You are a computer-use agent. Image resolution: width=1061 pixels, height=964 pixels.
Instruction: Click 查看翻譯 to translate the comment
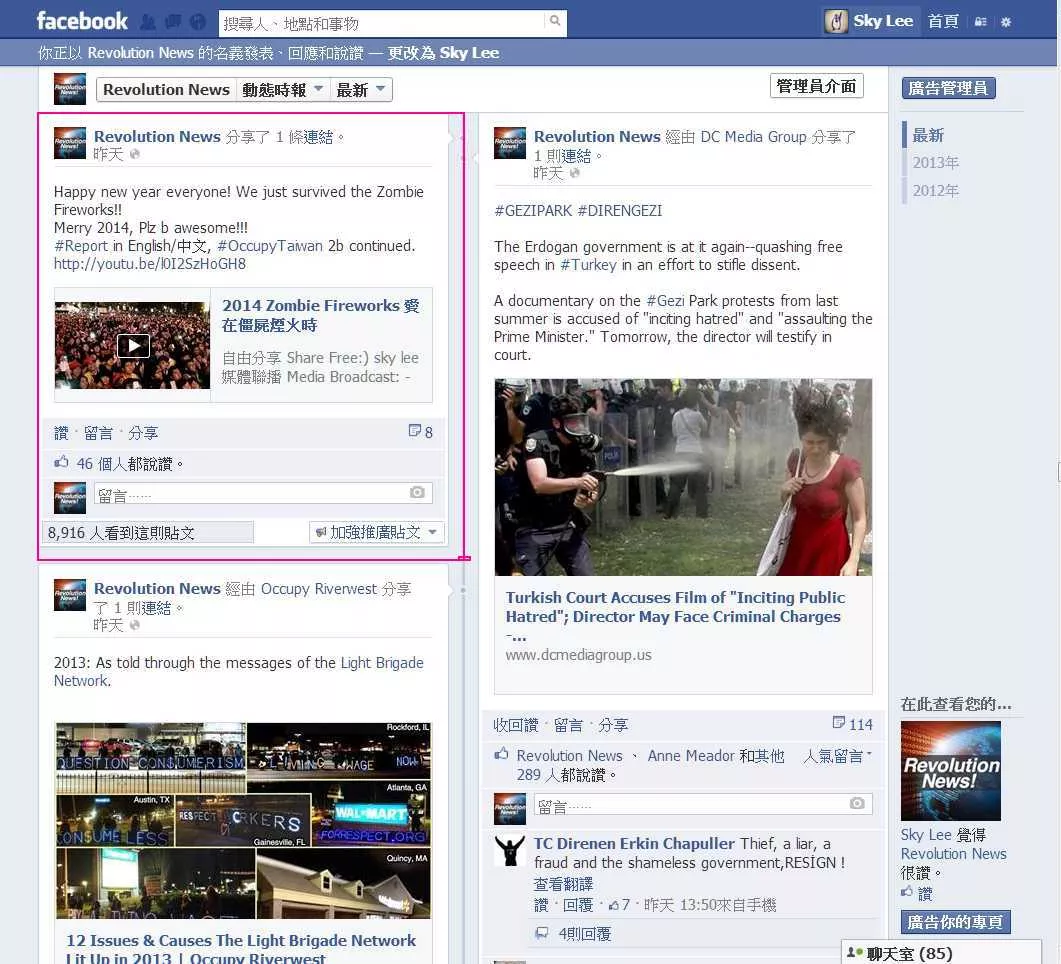pyautogui.click(x=563, y=884)
